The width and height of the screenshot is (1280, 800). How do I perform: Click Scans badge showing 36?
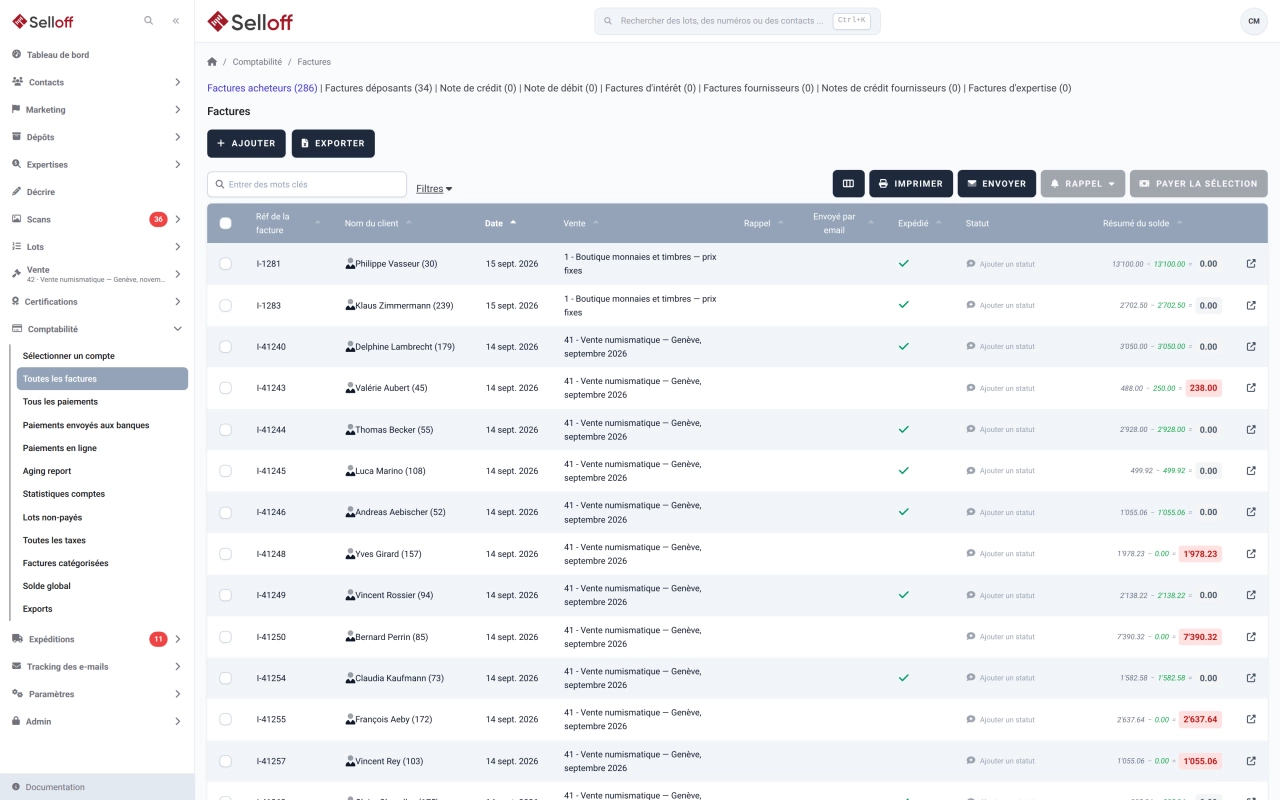tap(158, 219)
